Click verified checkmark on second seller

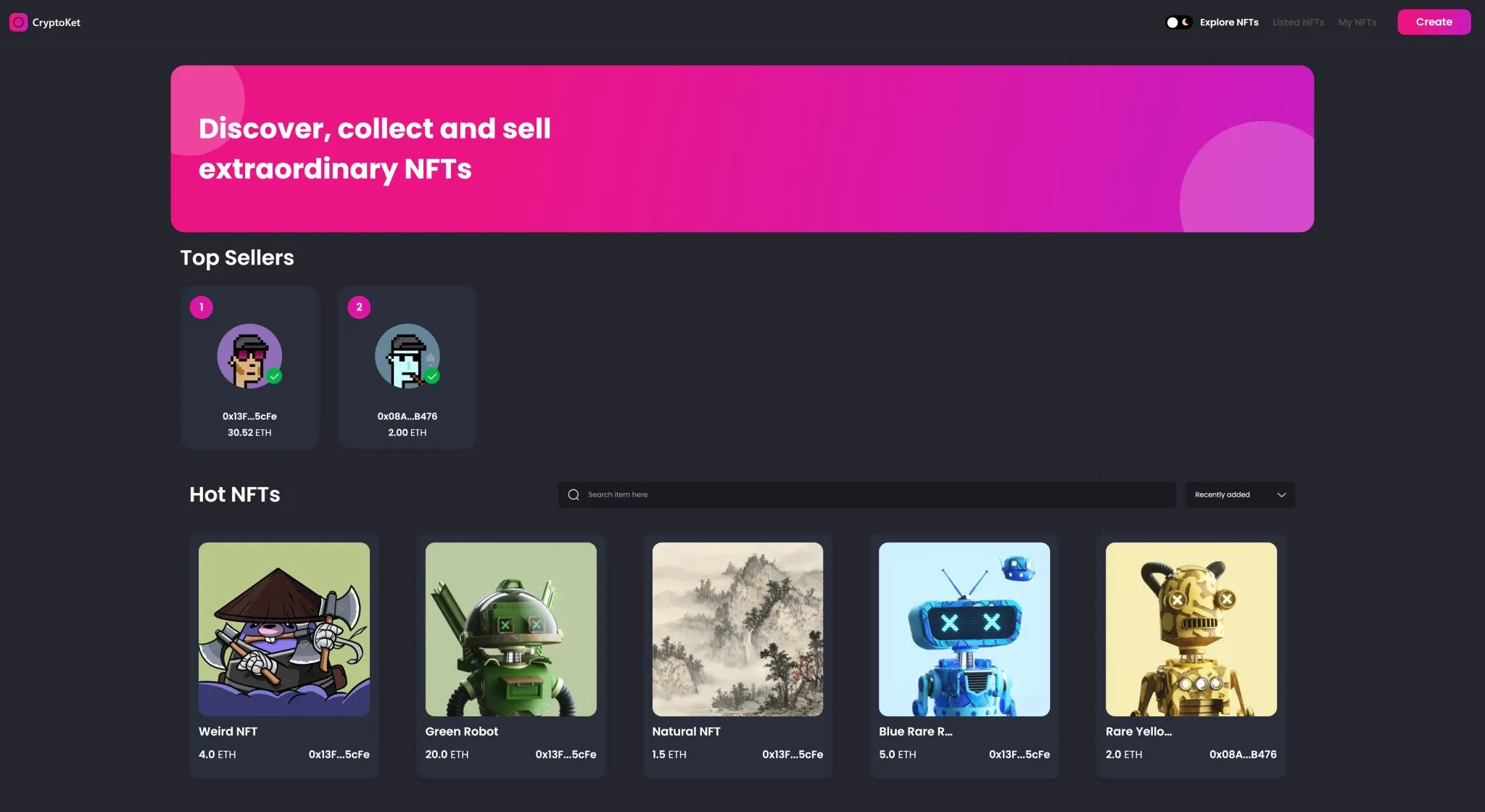432,376
